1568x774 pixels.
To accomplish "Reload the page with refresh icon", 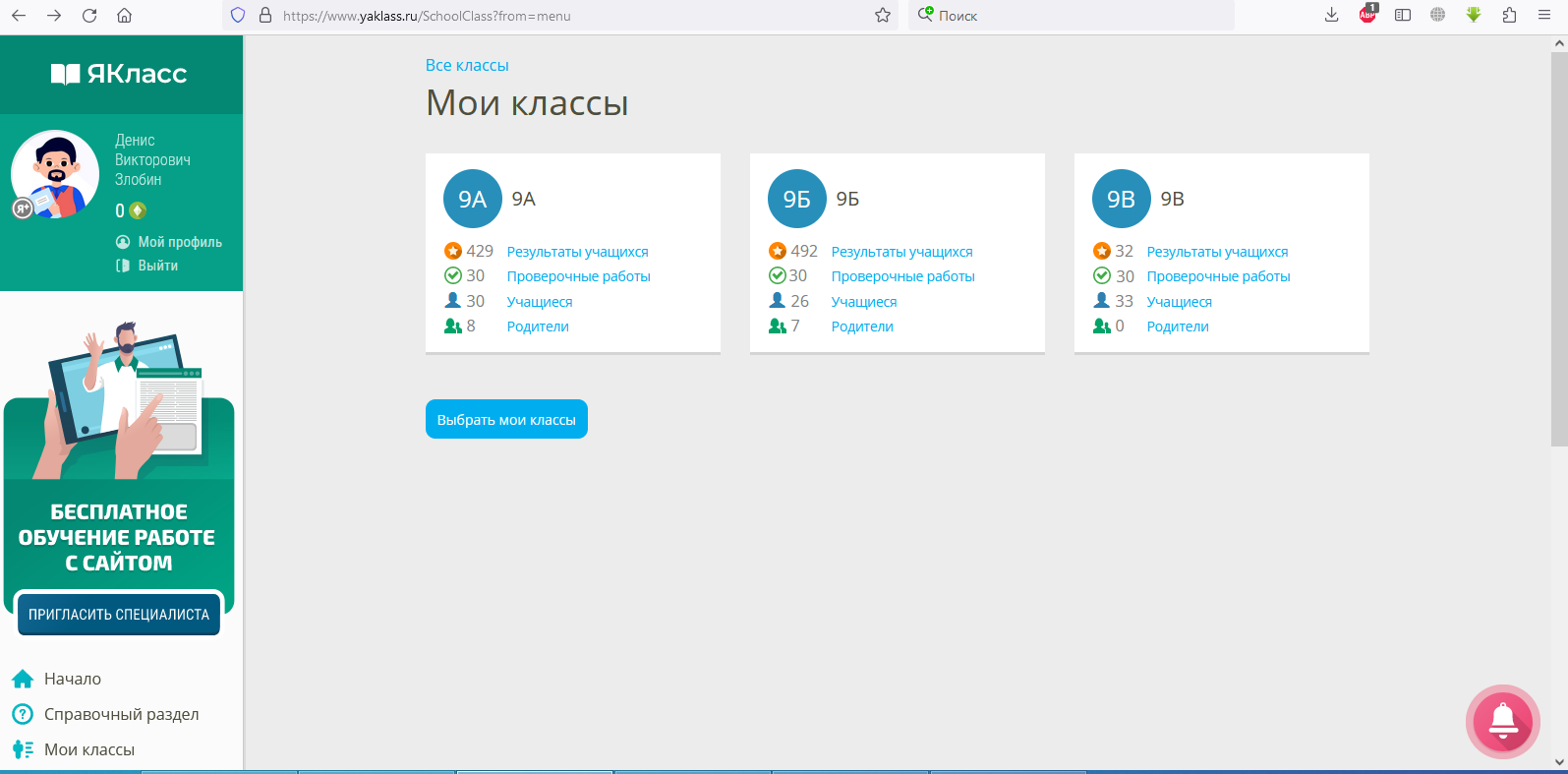I will 89,16.
